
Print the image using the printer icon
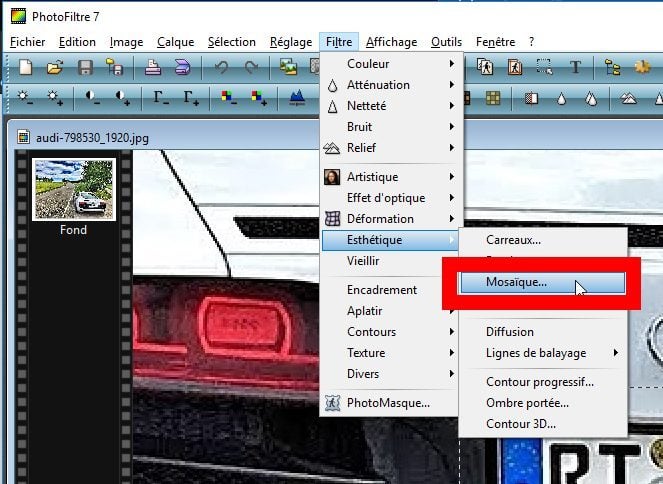click(x=153, y=67)
